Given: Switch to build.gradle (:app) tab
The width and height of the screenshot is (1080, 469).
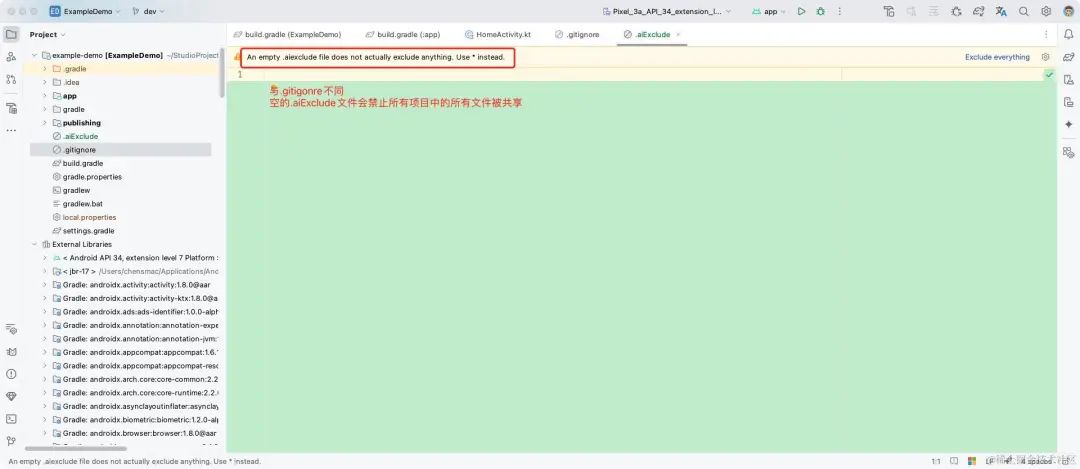Looking at the screenshot, I should [403, 34].
